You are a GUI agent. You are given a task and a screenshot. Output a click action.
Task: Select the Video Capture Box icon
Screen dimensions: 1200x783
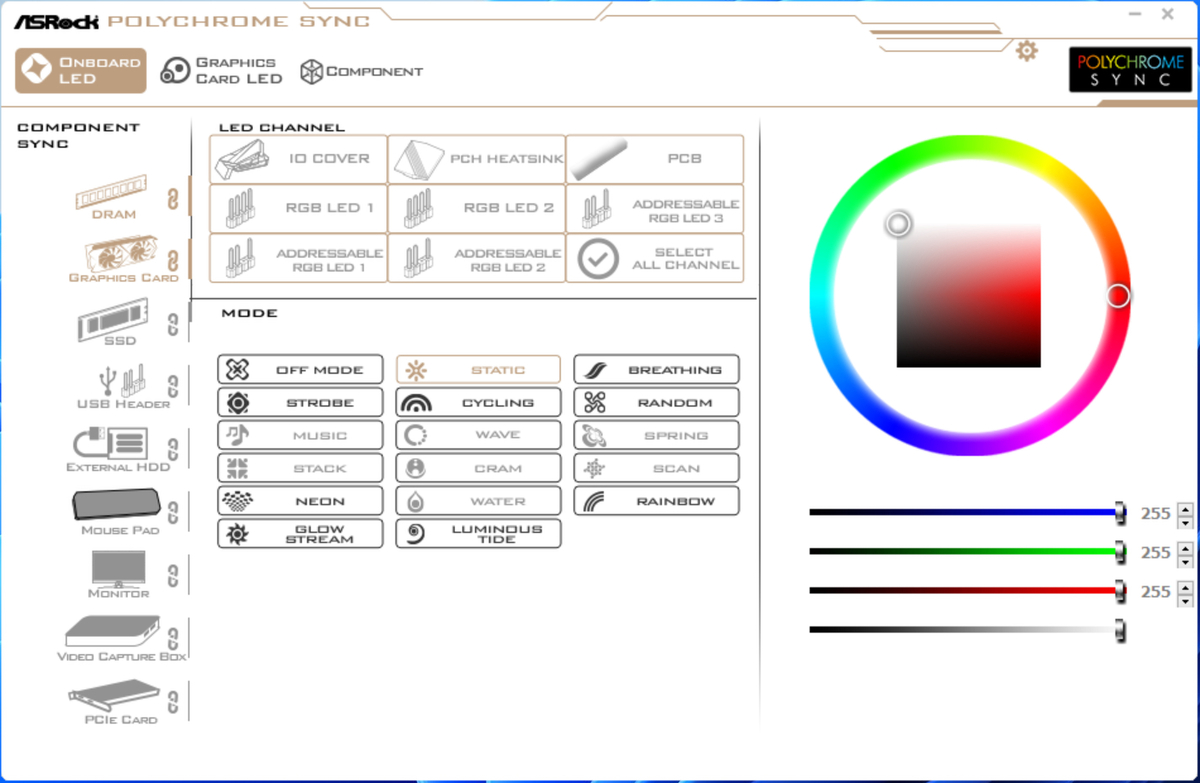pos(120,638)
